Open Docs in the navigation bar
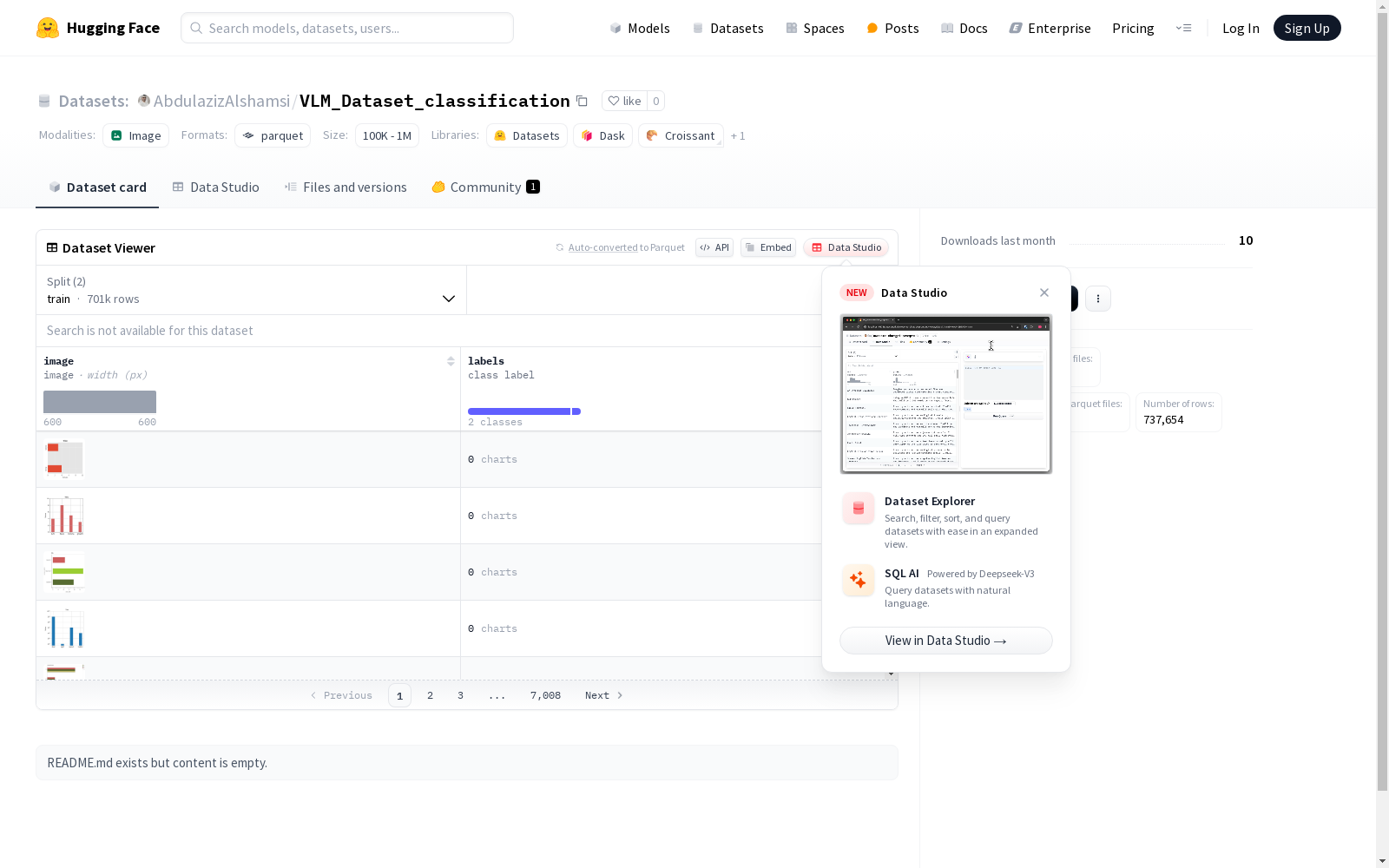 pyautogui.click(x=964, y=28)
